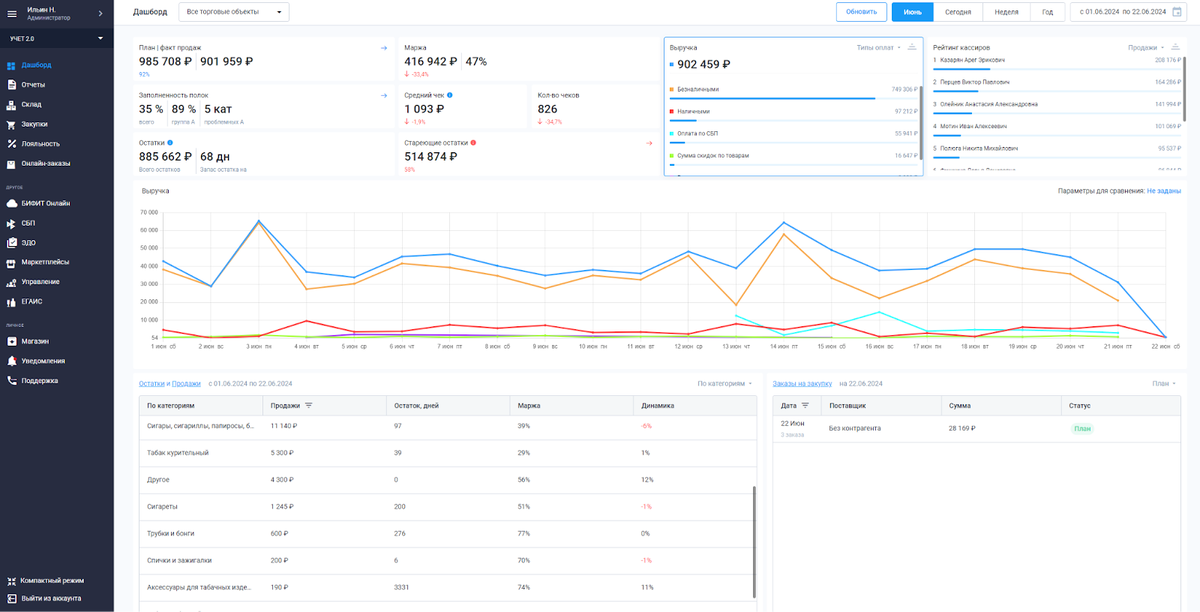Image resolution: width=1200 pixels, height=612 pixels.
Task: Toggle the orange Безналичными series marker
Action: pyautogui.click(x=672, y=89)
